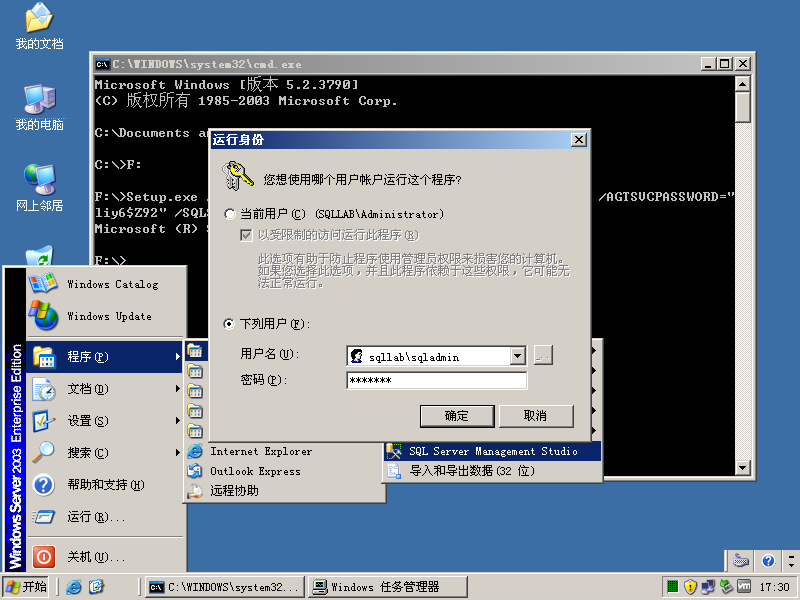Screen dimensions: 800x600
Task: Click cmd window scrollbar up arrow
Action: pyautogui.click(x=743, y=84)
